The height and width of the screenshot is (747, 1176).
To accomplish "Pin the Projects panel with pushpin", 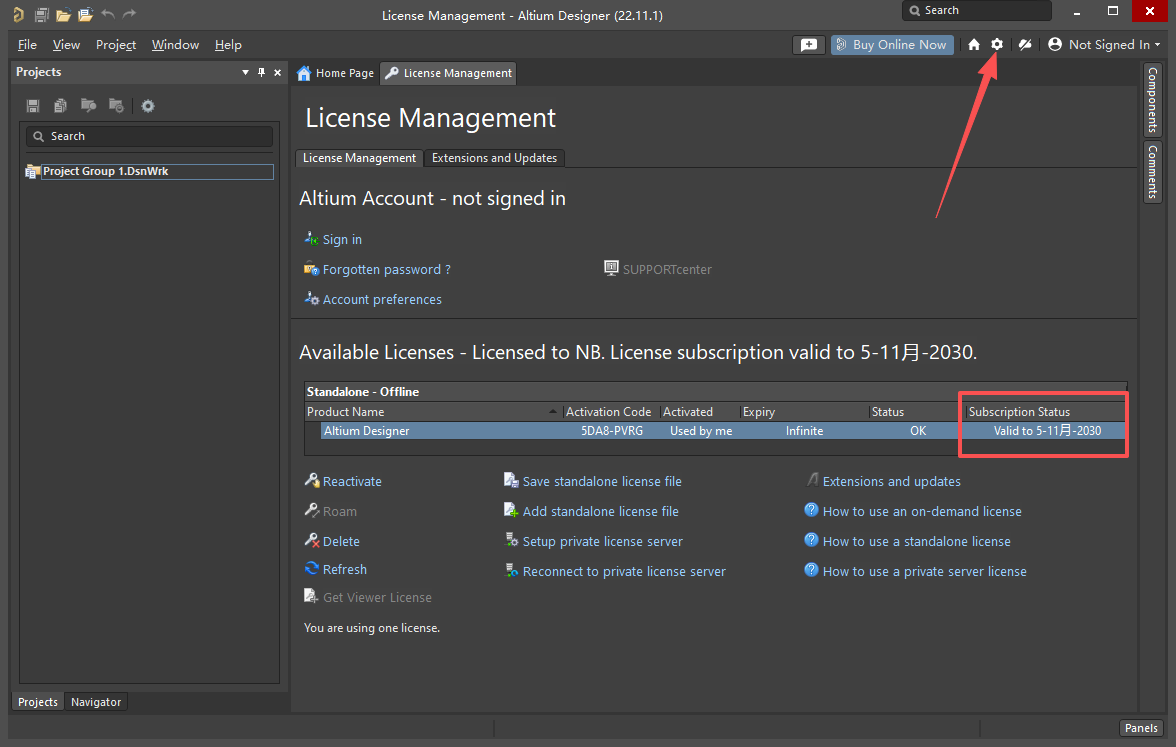I will [262, 72].
